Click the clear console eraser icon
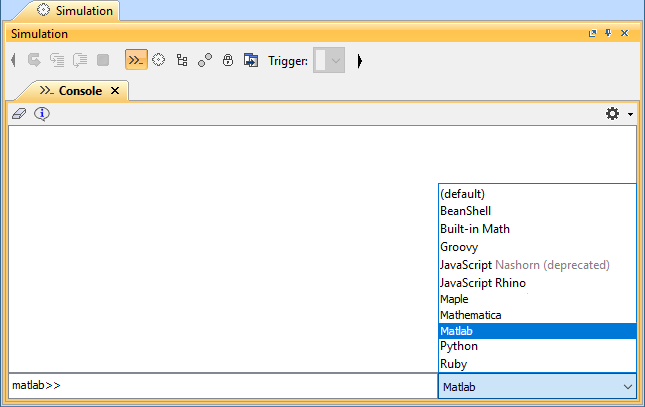Screen dimensions: 645x407 pyautogui.click(x=19, y=114)
